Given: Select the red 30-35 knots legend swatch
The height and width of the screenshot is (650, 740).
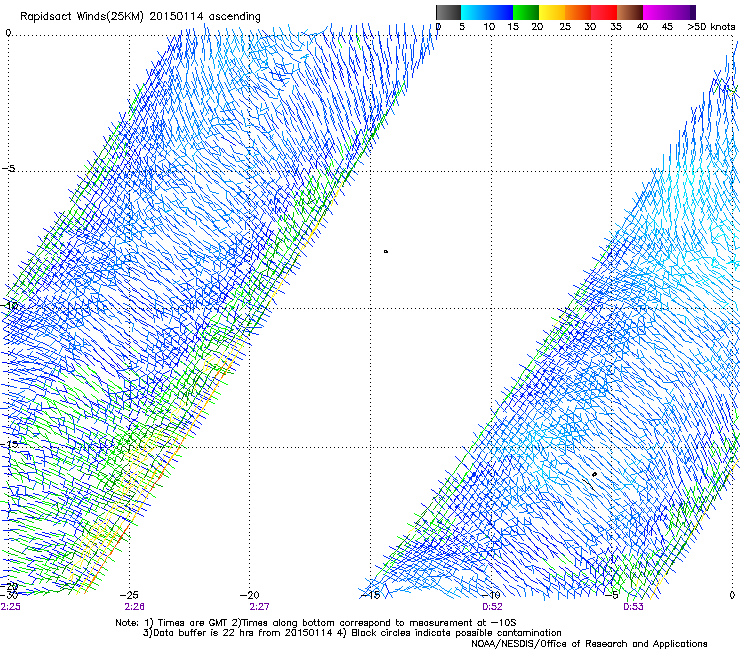Looking at the screenshot, I should pyautogui.click(x=604, y=12).
